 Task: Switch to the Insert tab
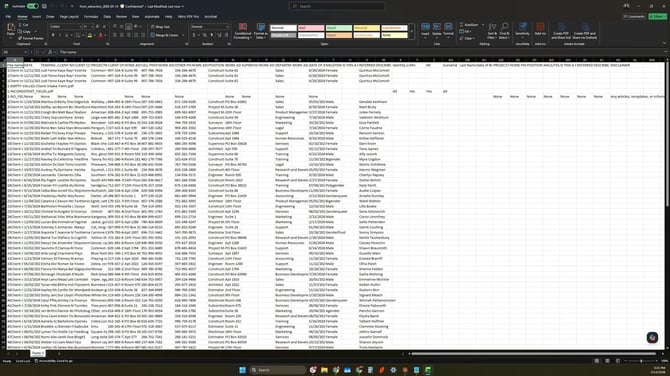(x=37, y=17)
